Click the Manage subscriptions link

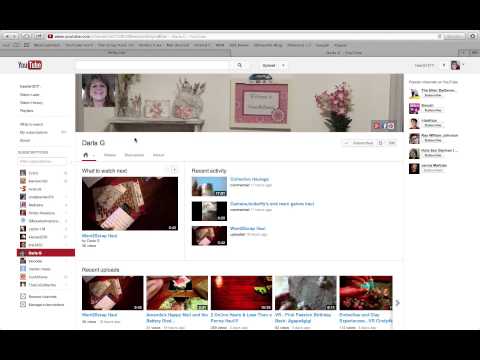coord(46,304)
